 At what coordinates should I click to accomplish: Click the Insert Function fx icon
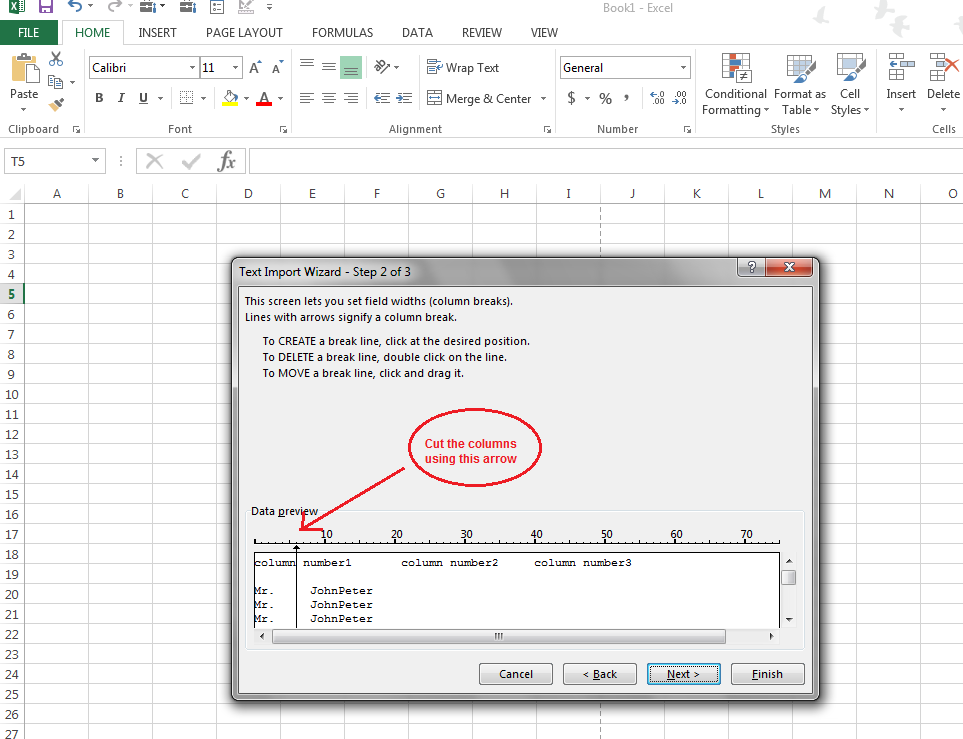click(227, 161)
